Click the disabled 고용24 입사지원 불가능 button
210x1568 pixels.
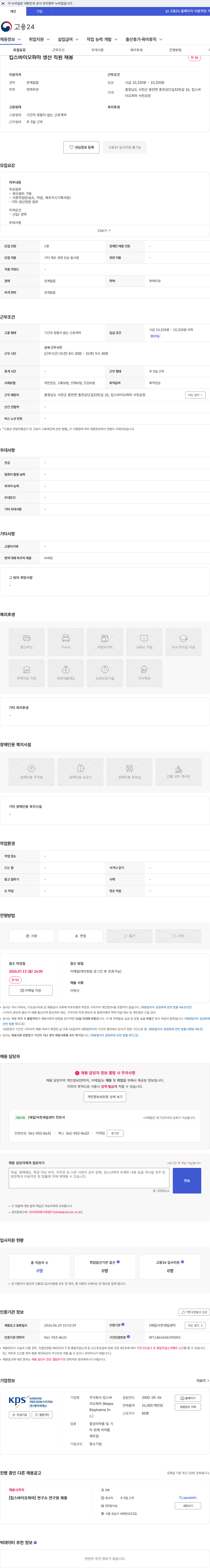click(x=125, y=147)
